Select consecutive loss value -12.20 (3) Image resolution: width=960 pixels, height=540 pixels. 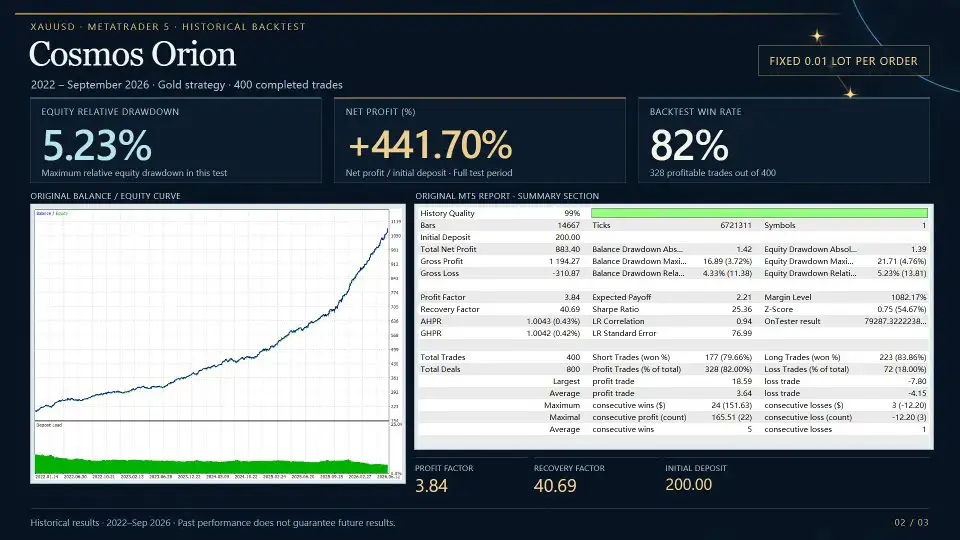point(909,417)
